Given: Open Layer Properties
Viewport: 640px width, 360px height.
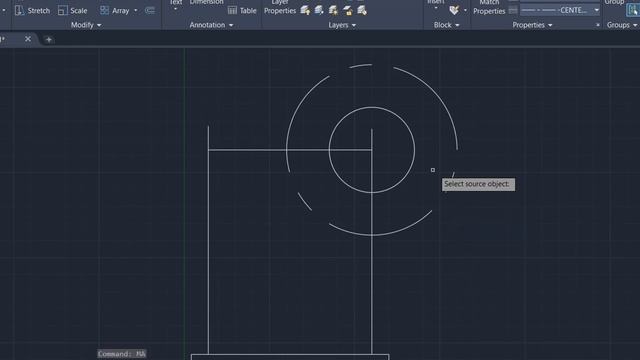Looking at the screenshot, I should [x=280, y=8].
